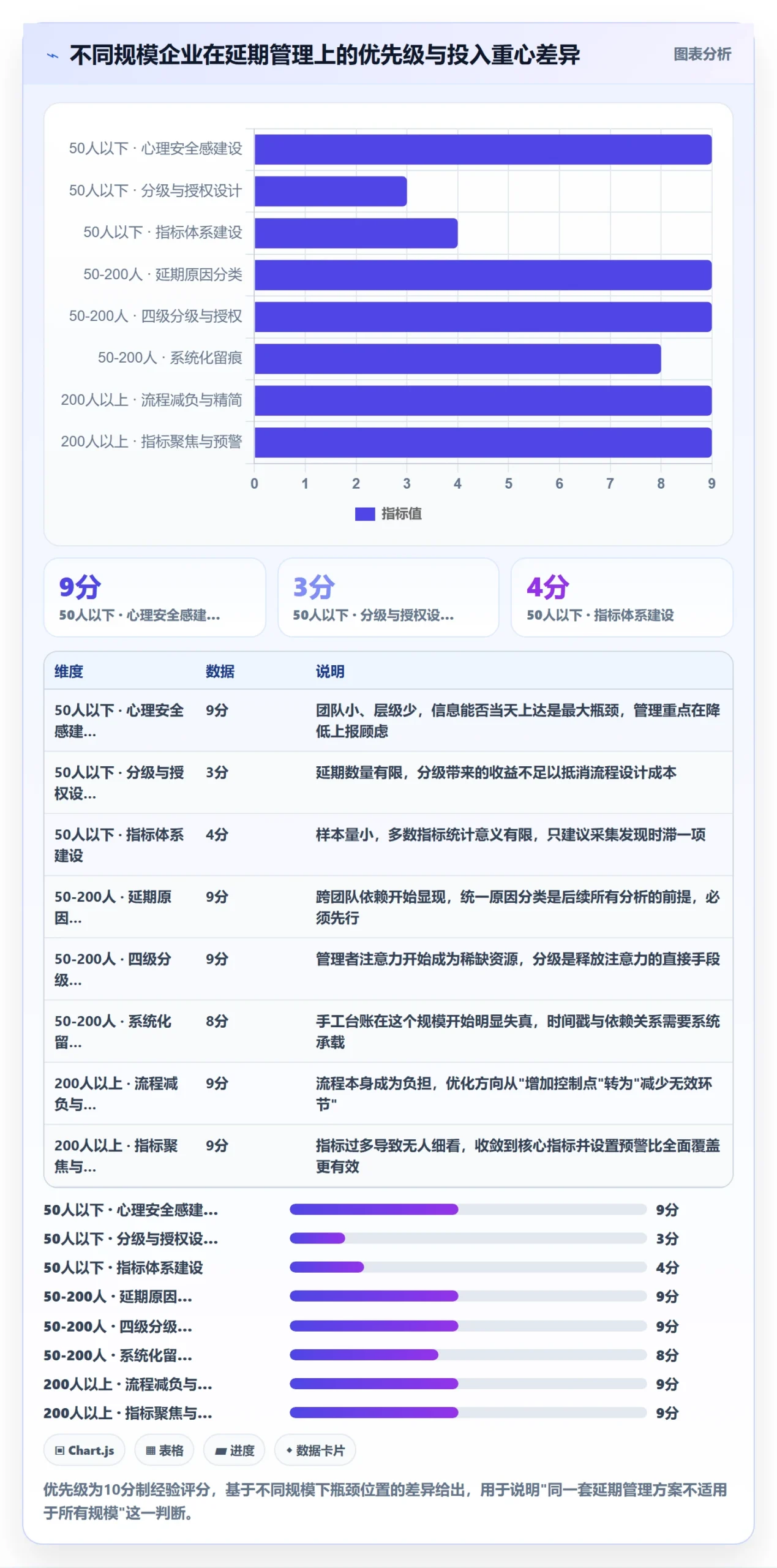777x1568 pixels.
Task: Click progress bar for 200人以上 · 流程减负与…
Action: [x=468, y=1383]
